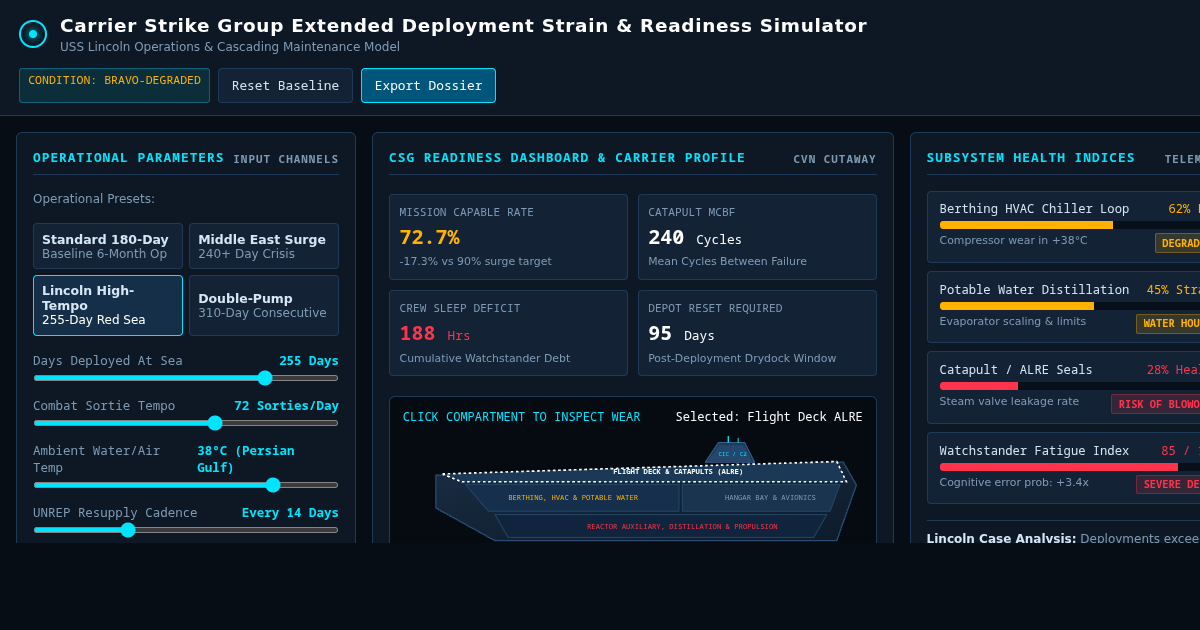Click the Days Deployed At Sea slider

pyautogui.click(x=186, y=378)
